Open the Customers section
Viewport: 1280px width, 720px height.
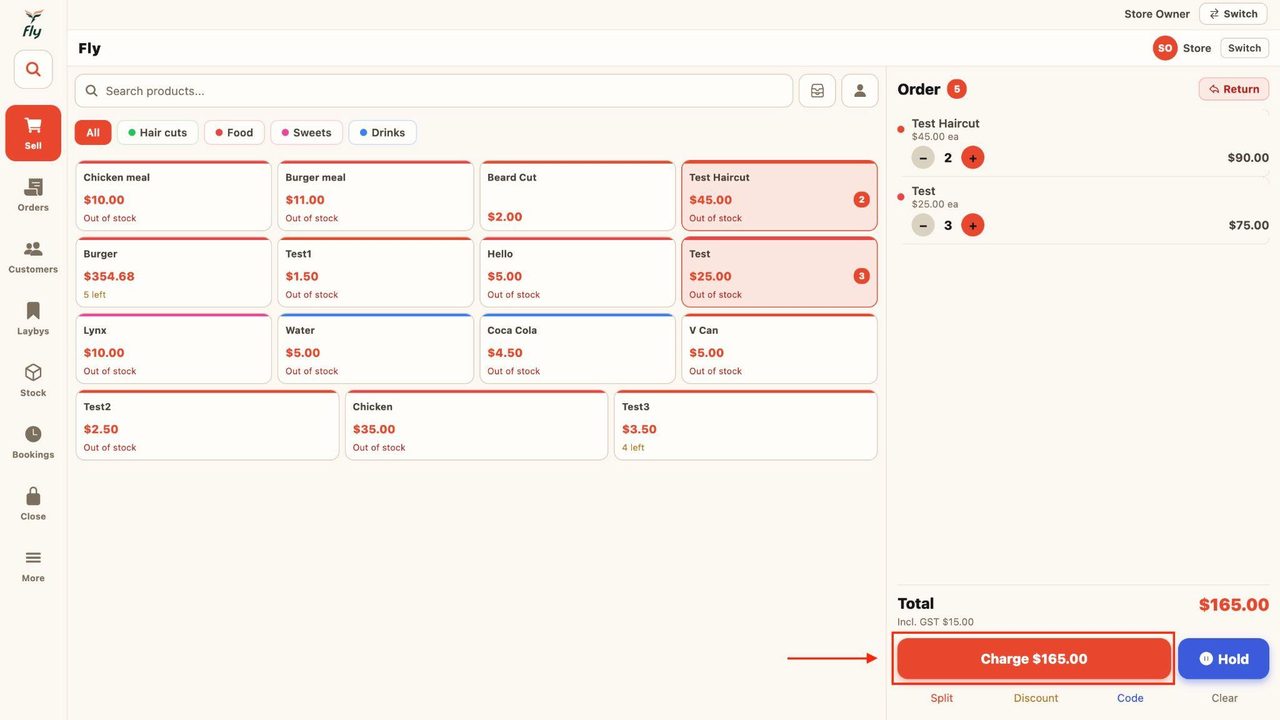pyautogui.click(x=33, y=257)
